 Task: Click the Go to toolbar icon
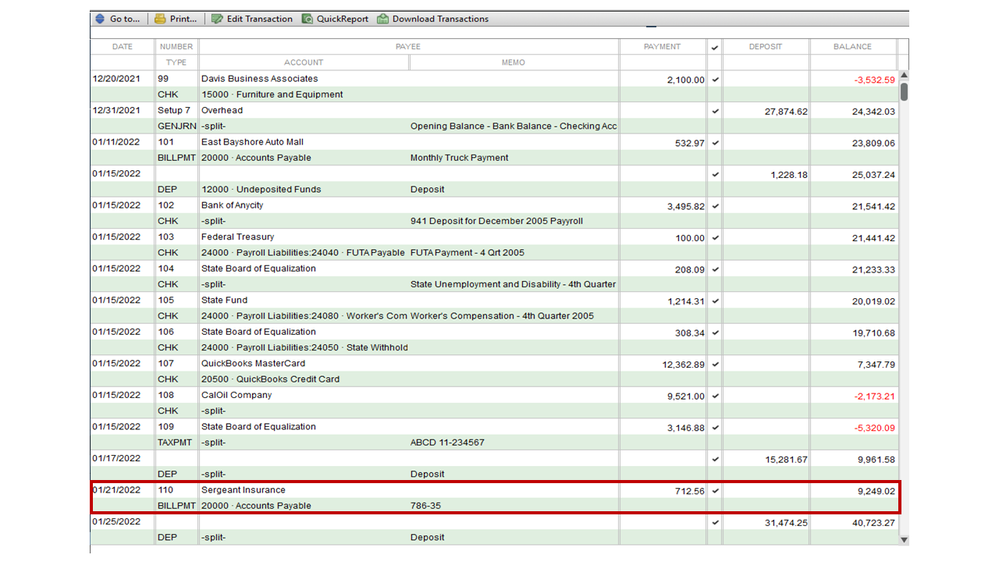coord(100,19)
